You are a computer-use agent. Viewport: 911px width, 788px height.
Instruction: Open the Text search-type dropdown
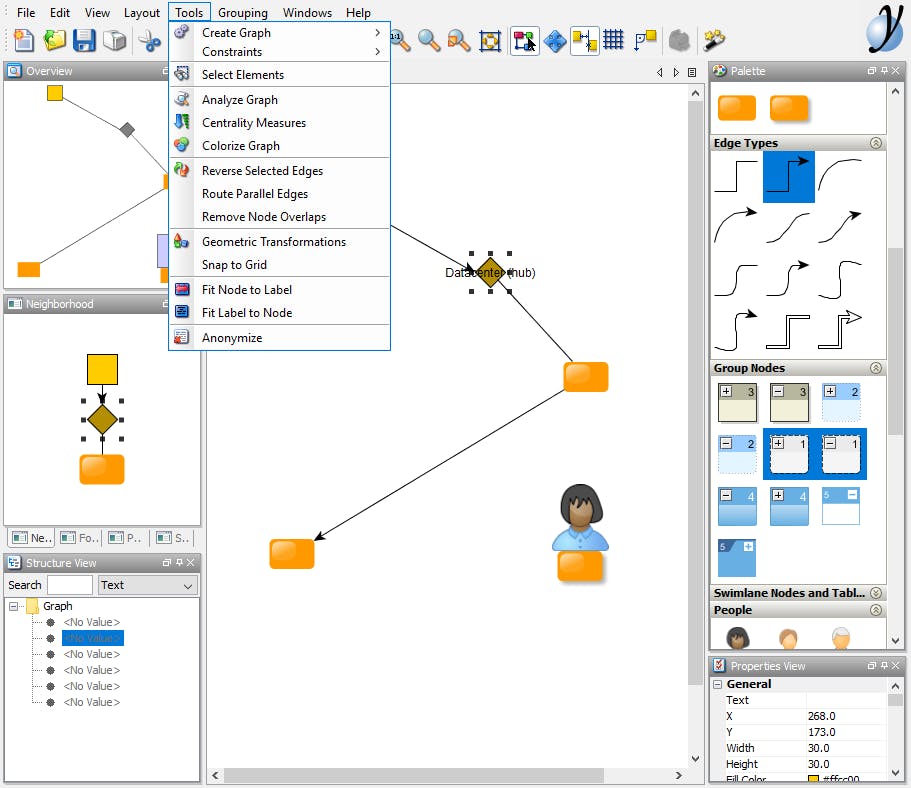188,585
